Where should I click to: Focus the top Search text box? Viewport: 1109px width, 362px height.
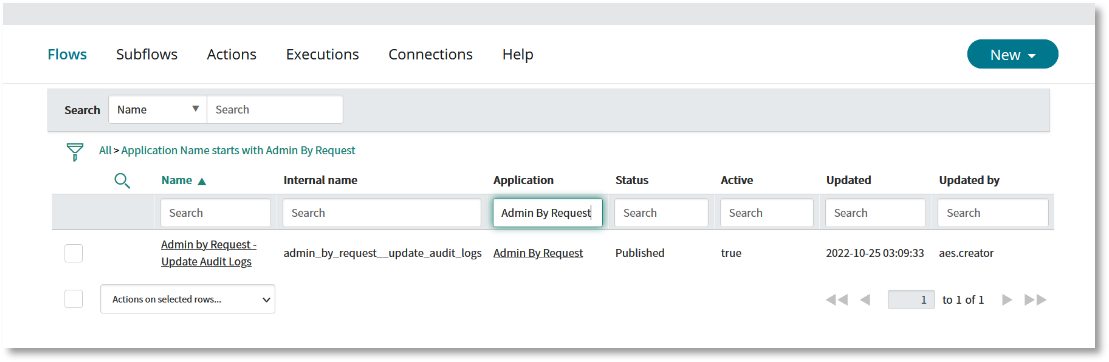tap(275, 110)
